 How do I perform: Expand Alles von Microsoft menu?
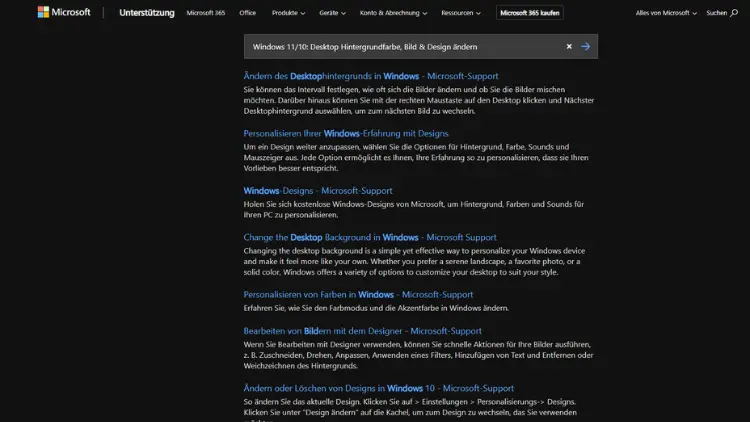point(666,13)
